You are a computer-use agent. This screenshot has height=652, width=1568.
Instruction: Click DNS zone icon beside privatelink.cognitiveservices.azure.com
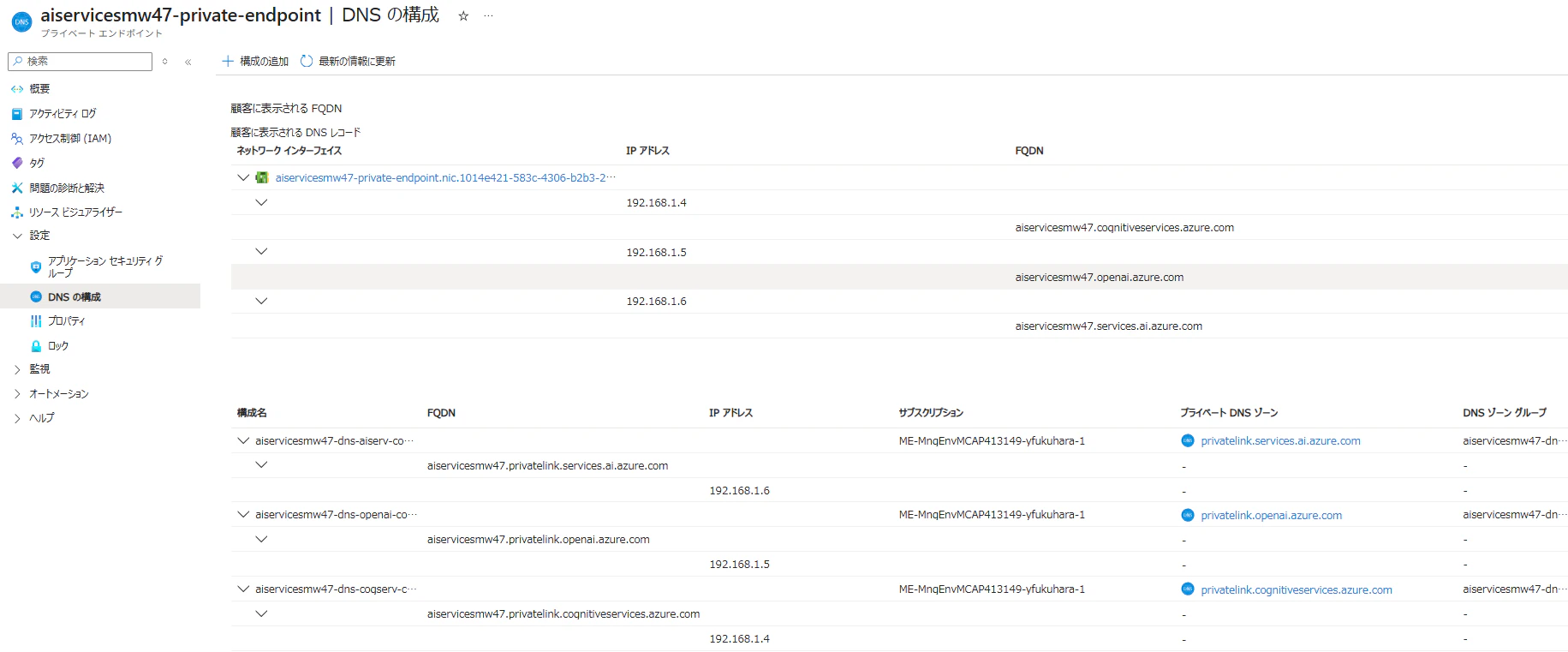click(1188, 589)
